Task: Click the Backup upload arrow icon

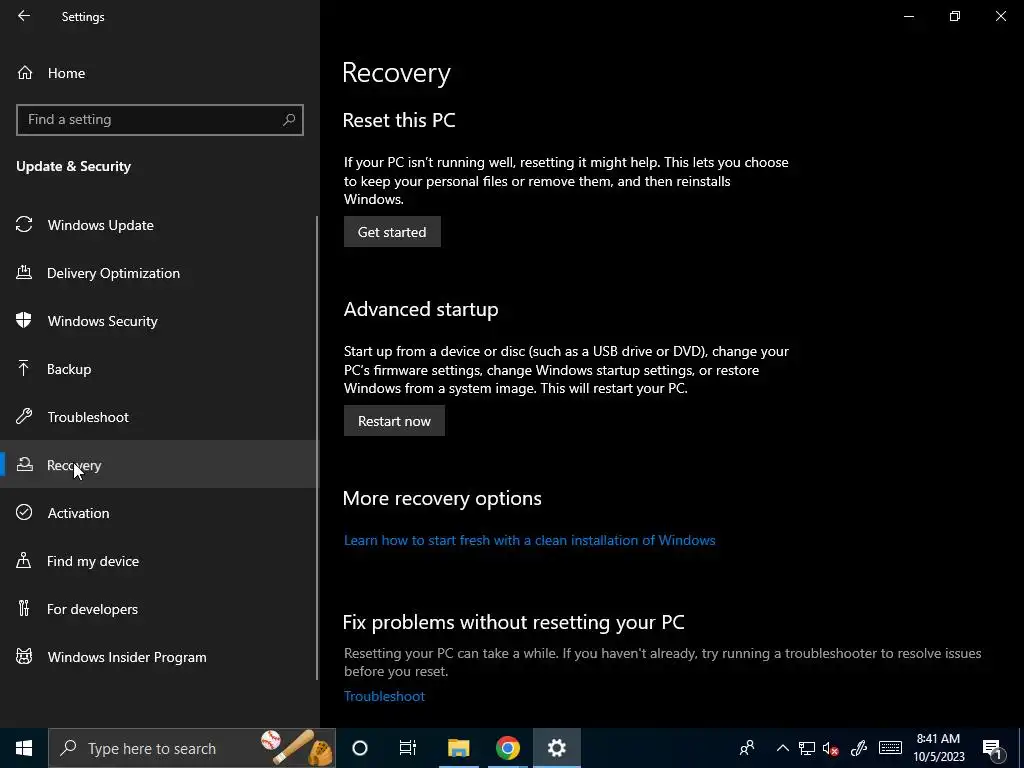Action: [x=24, y=368]
